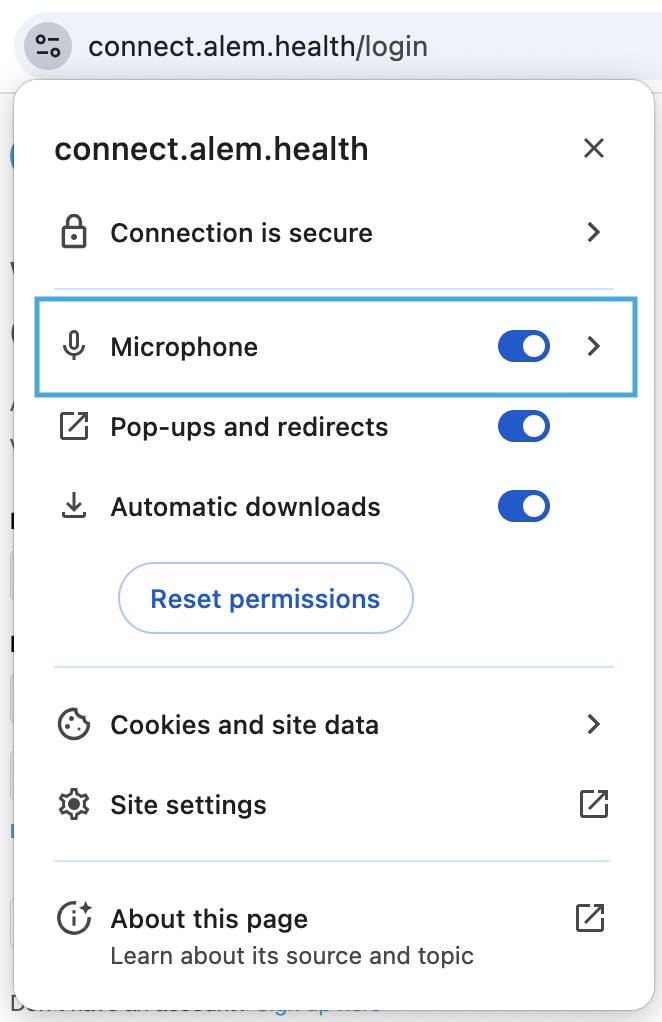Open Site settings via external link icon

594,804
